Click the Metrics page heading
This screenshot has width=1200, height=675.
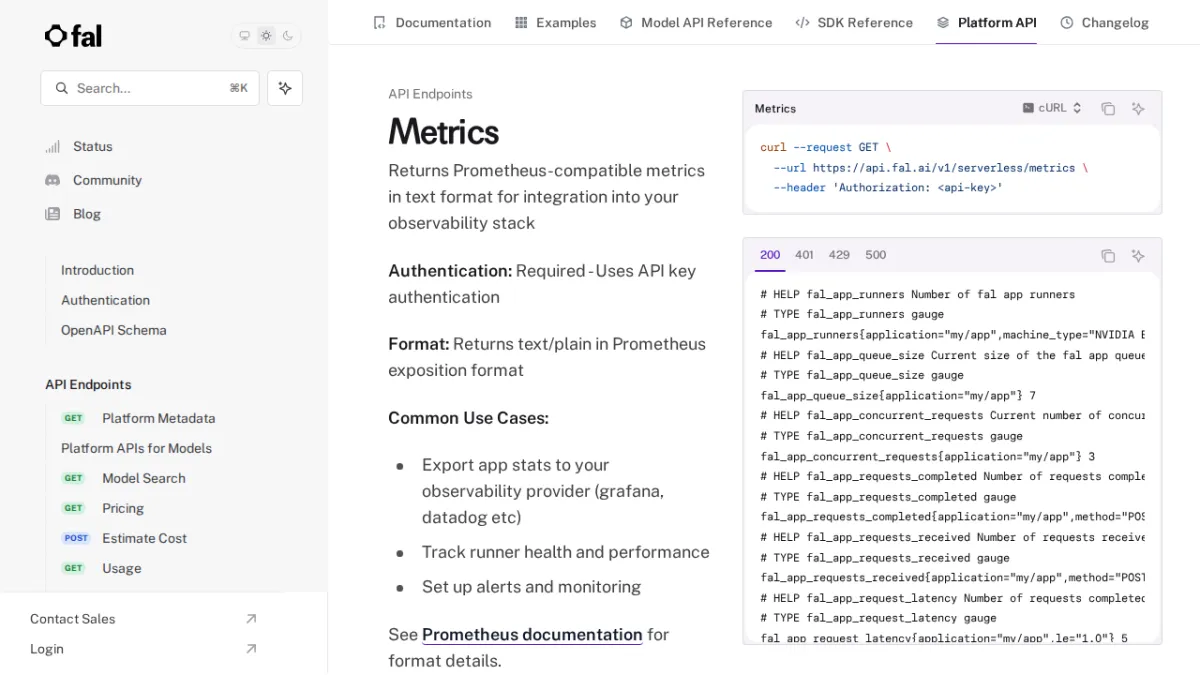[443, 132]
